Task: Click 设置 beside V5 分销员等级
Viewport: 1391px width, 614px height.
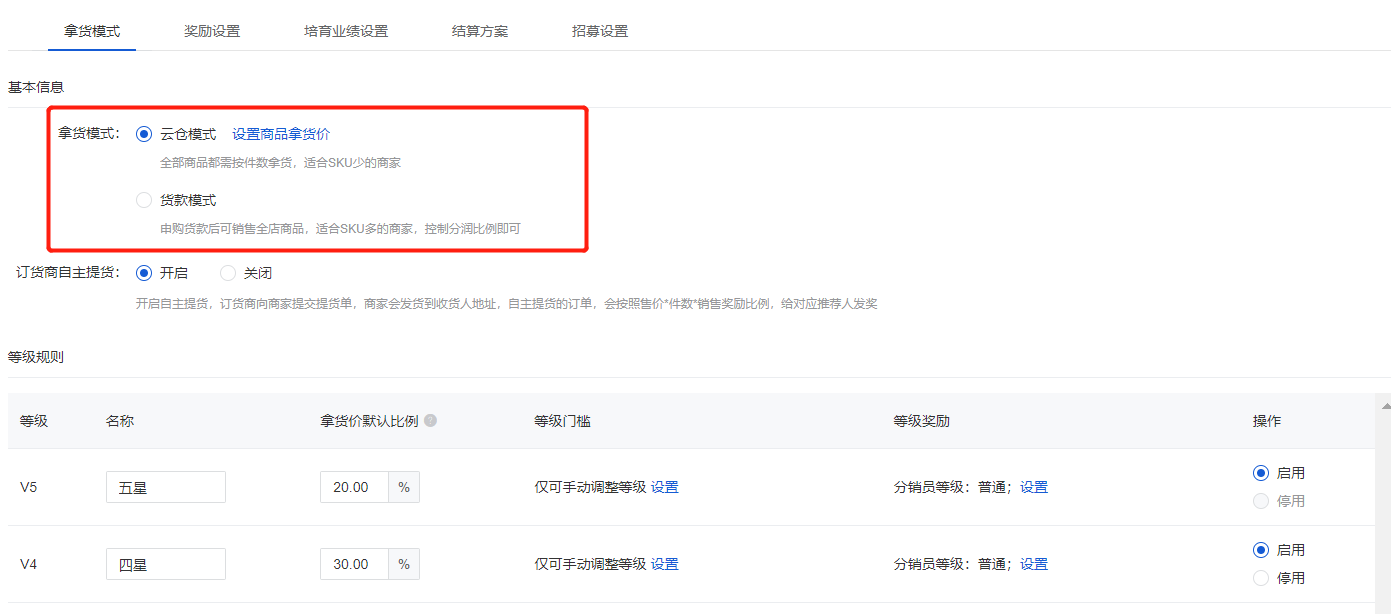Action: tap(1033, 487)
